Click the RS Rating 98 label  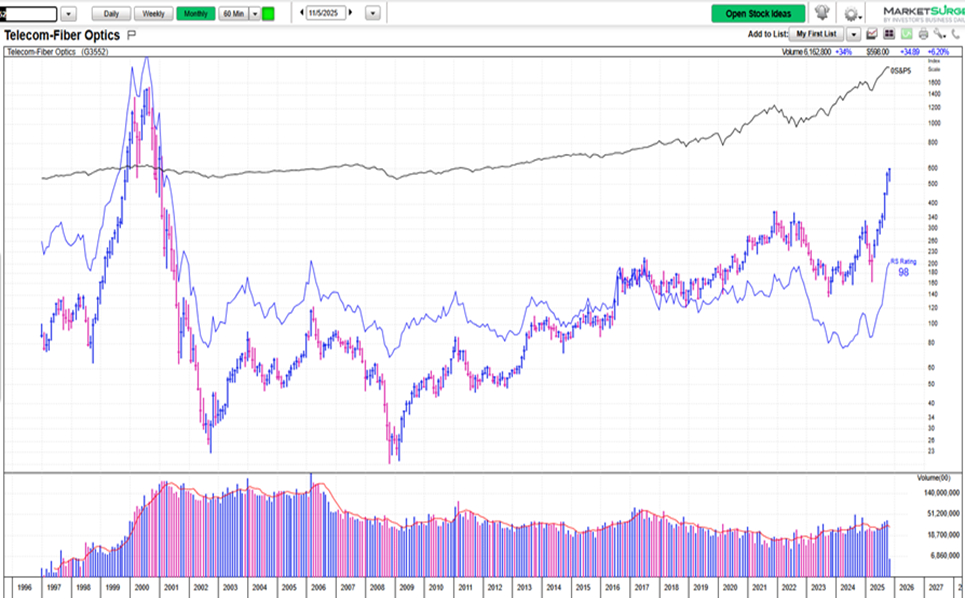click(x=902, y=267)
